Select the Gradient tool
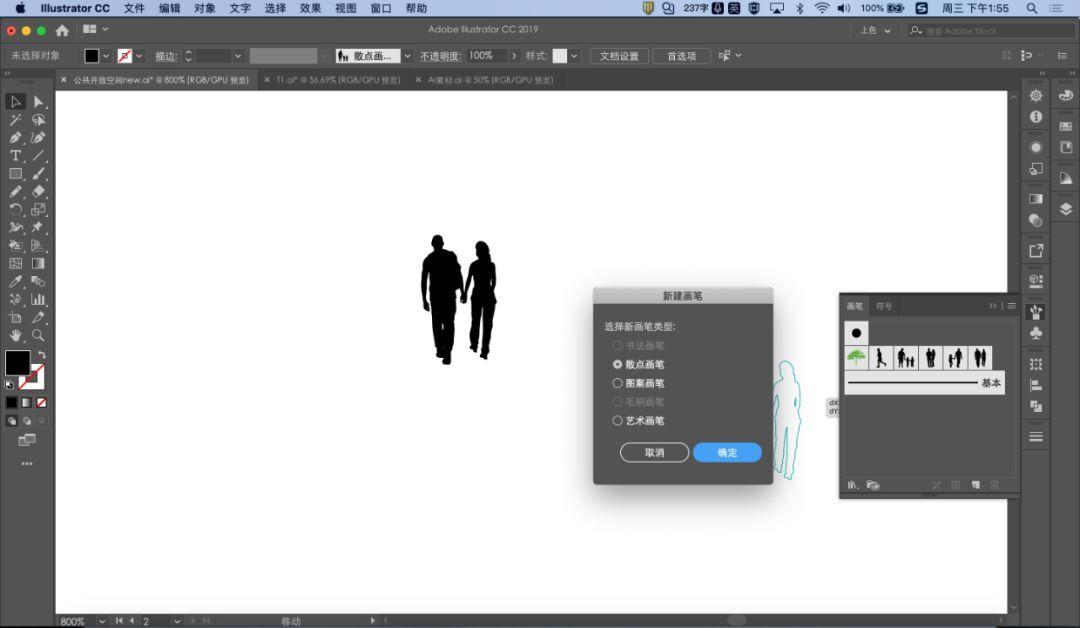1080x628 pixels. (38, 263)
